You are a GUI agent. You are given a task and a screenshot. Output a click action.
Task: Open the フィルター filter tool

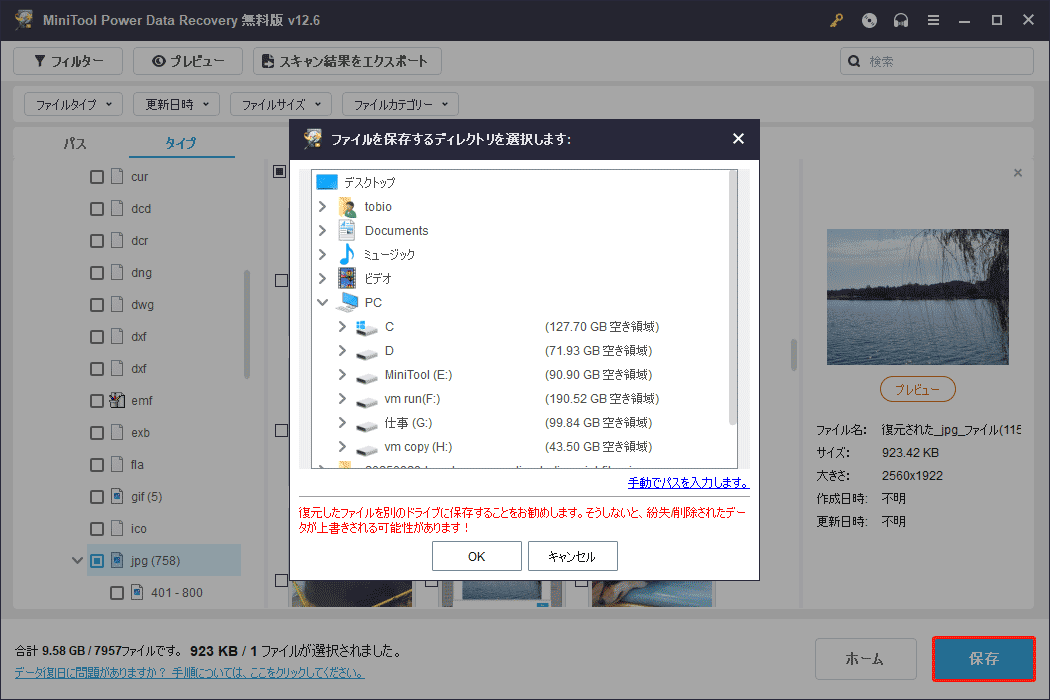tap(67, 61)
